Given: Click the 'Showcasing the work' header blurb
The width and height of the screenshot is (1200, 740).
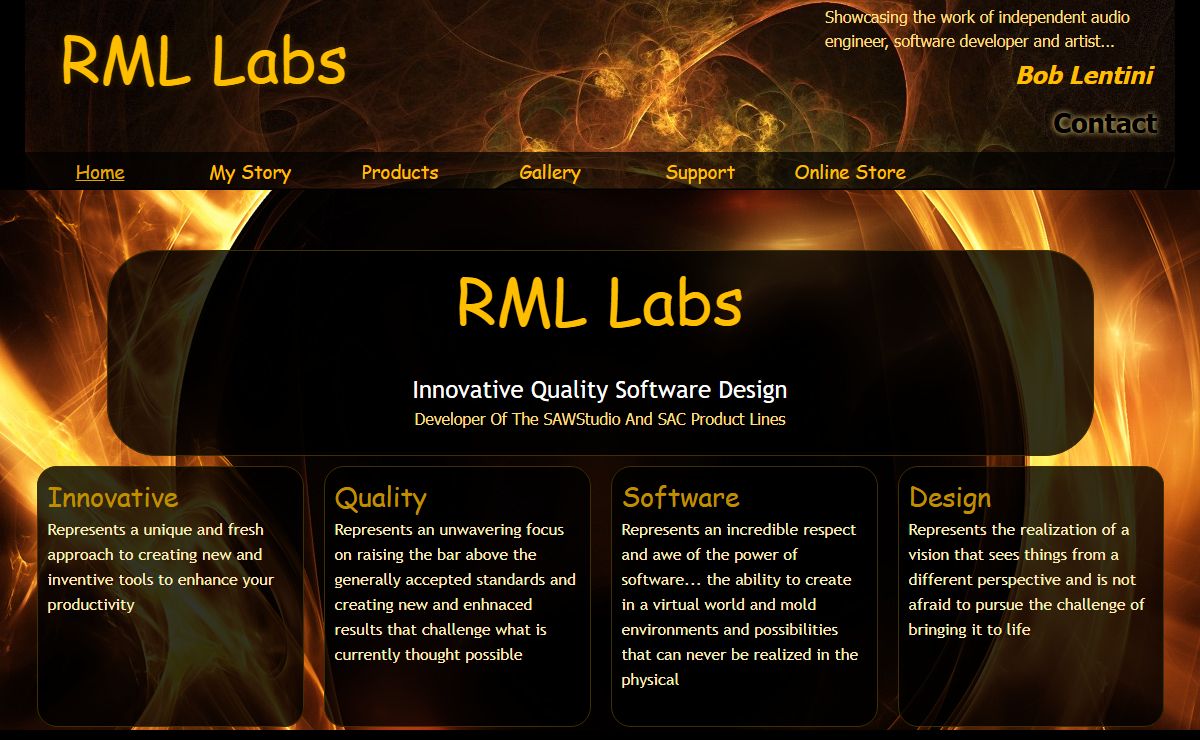Looking at the screenshot, I should pyautogui.click(x=977, y=29).
